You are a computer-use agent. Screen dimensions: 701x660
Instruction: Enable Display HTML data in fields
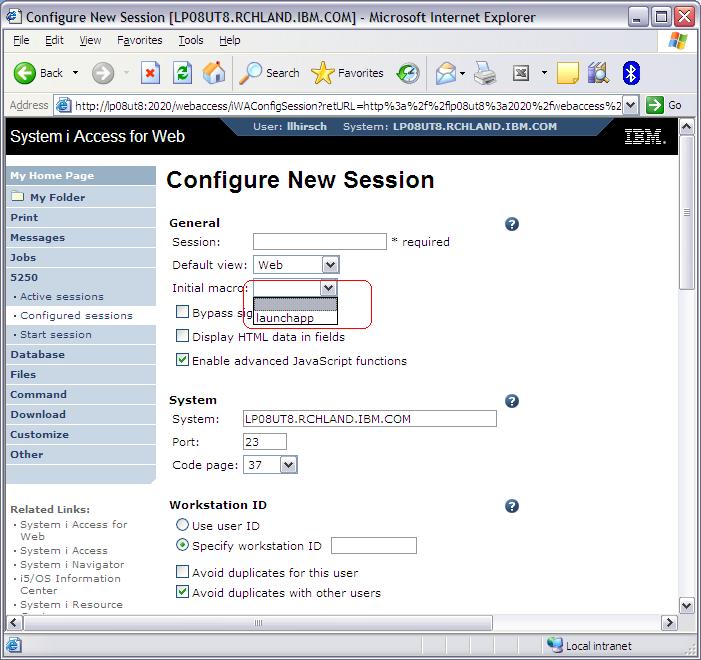pyautogui.click(x=182, y=335)
